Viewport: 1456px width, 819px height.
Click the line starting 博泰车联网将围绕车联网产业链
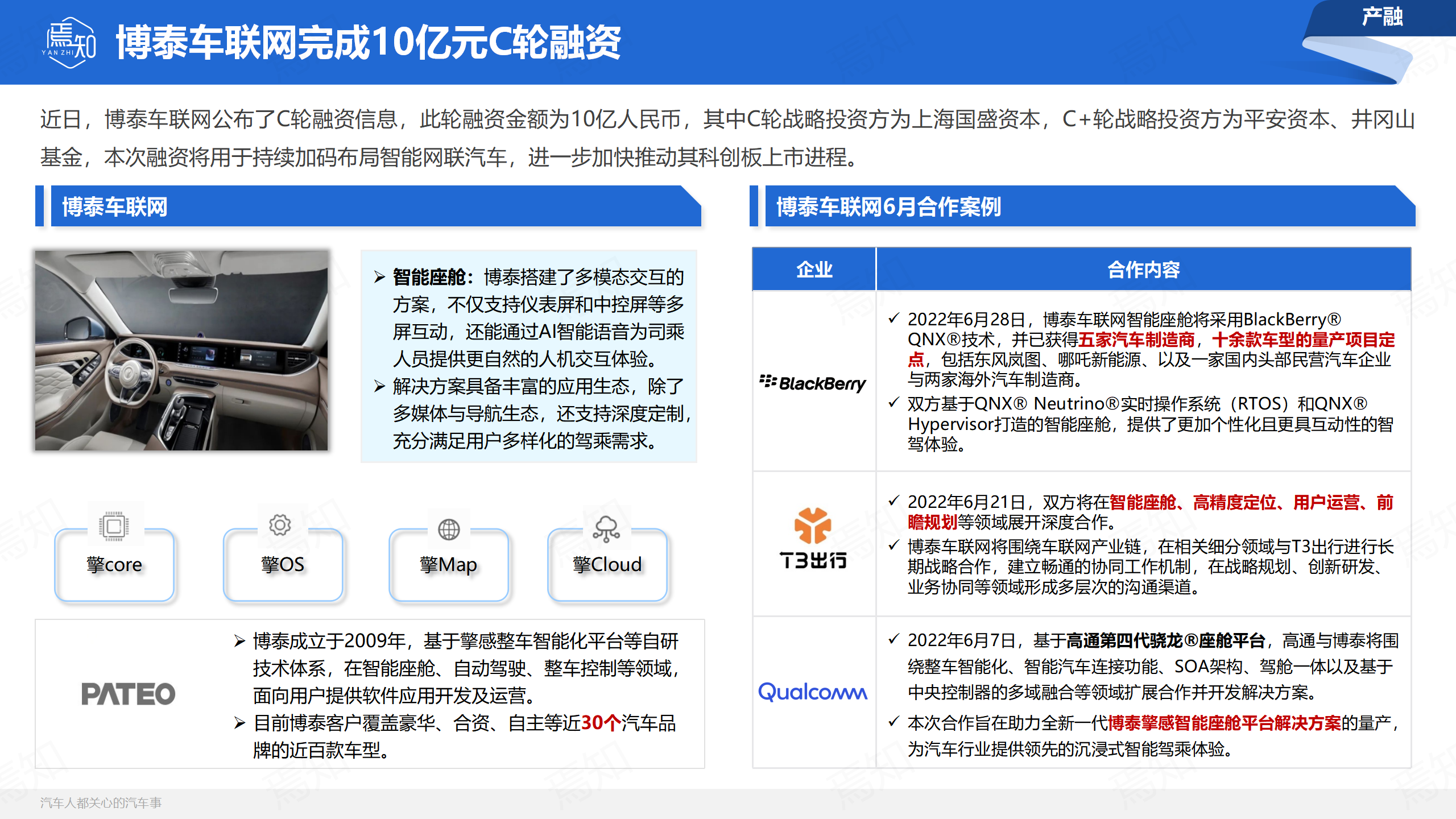(x=1150, y=547)
